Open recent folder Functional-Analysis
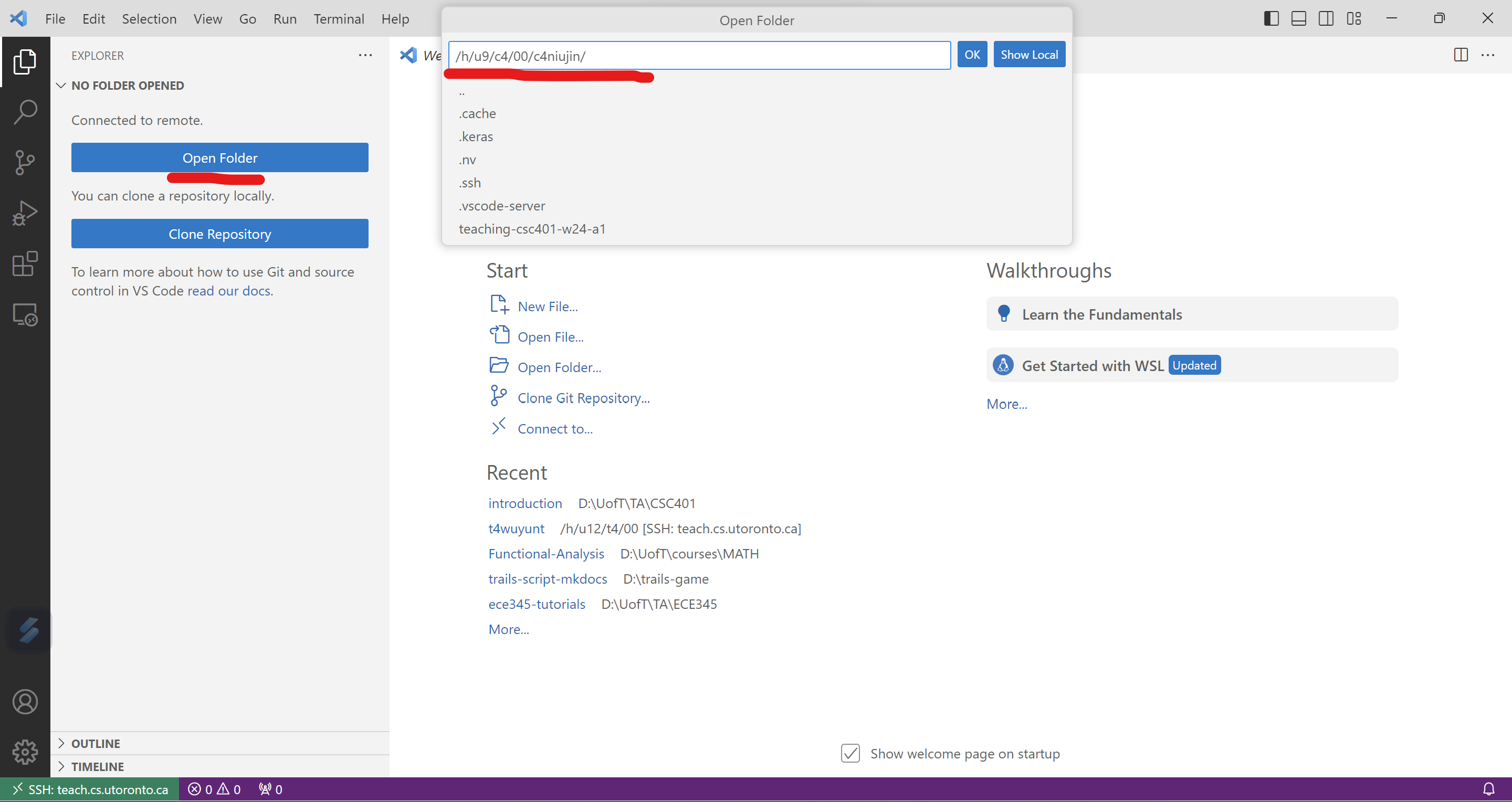This screenshot has height=802, width=1512. (546, 554)
